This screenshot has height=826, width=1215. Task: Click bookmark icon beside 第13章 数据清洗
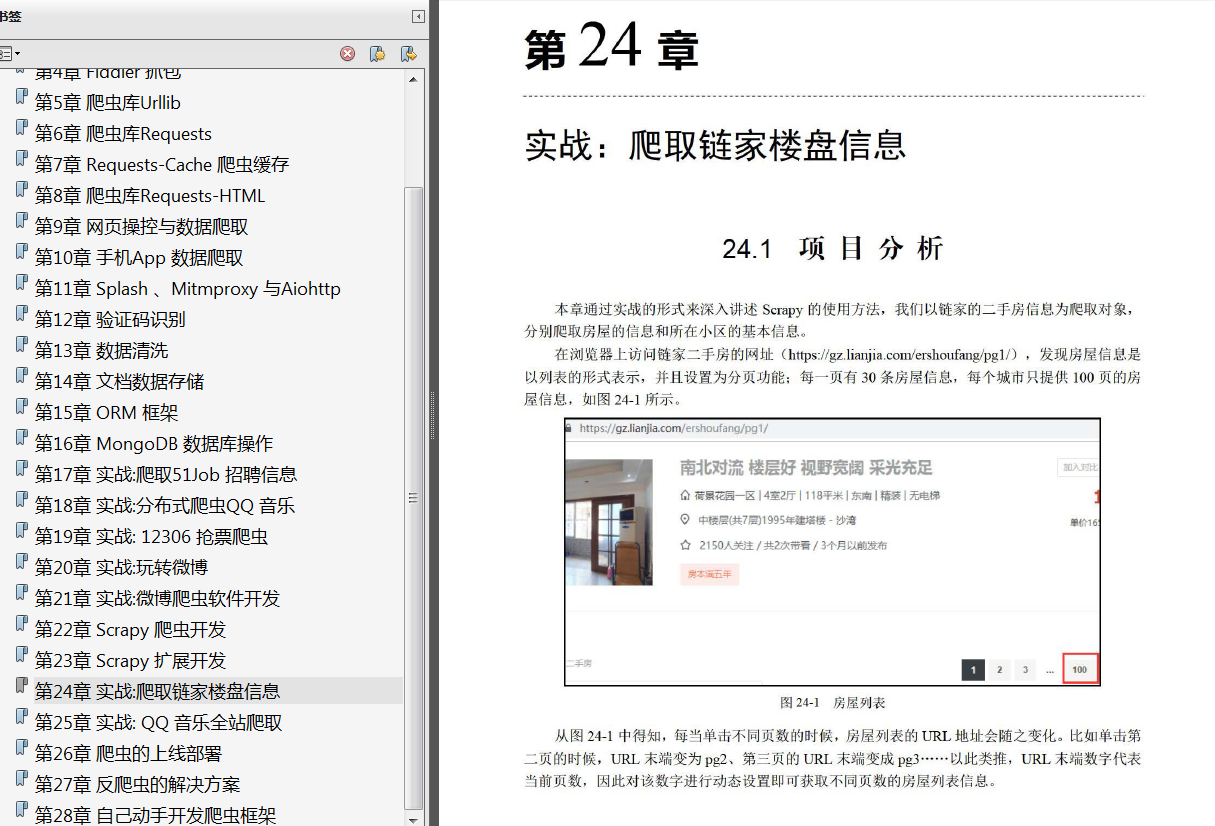coord(21,346)
